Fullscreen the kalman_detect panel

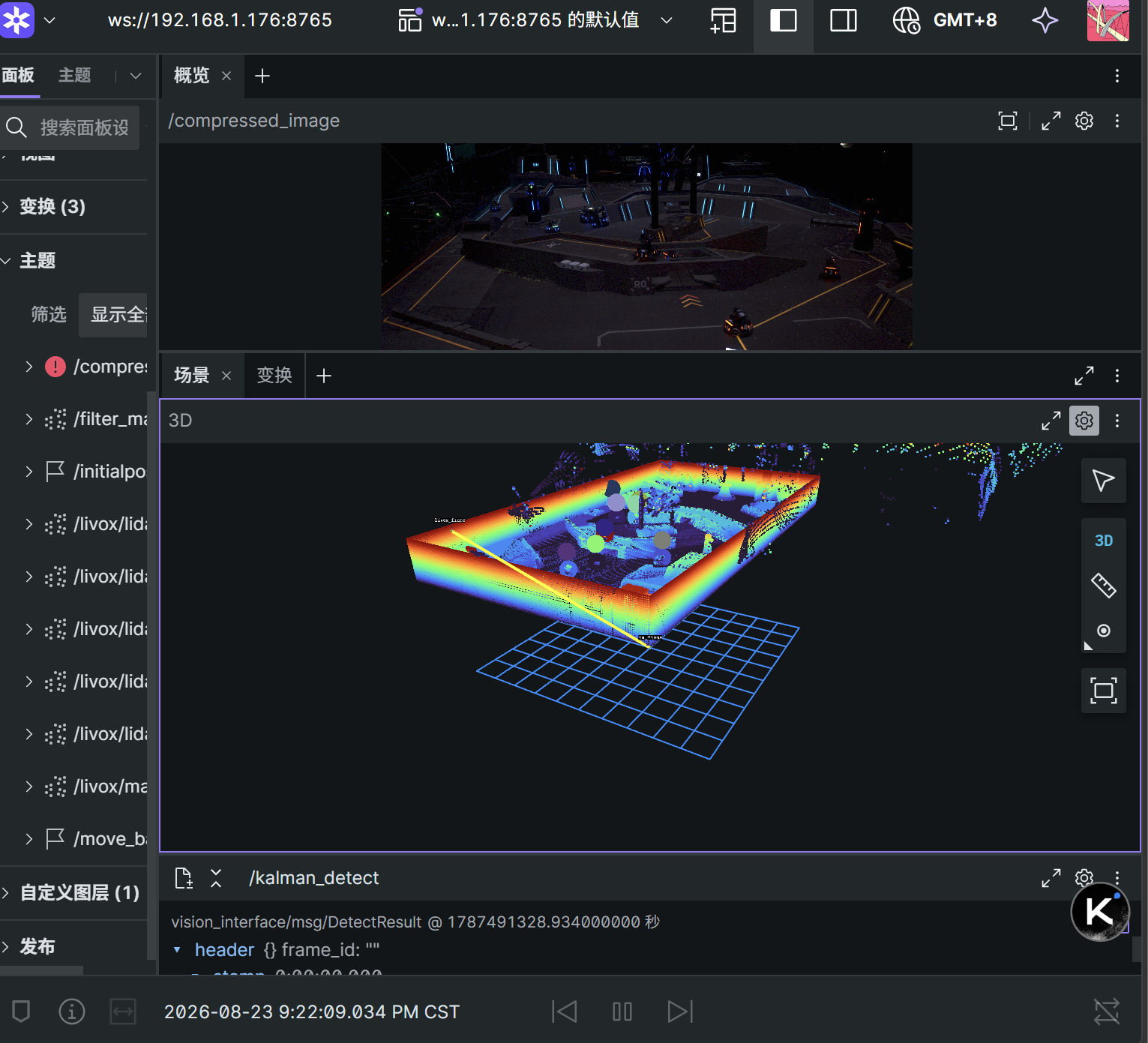point(1051,878)
